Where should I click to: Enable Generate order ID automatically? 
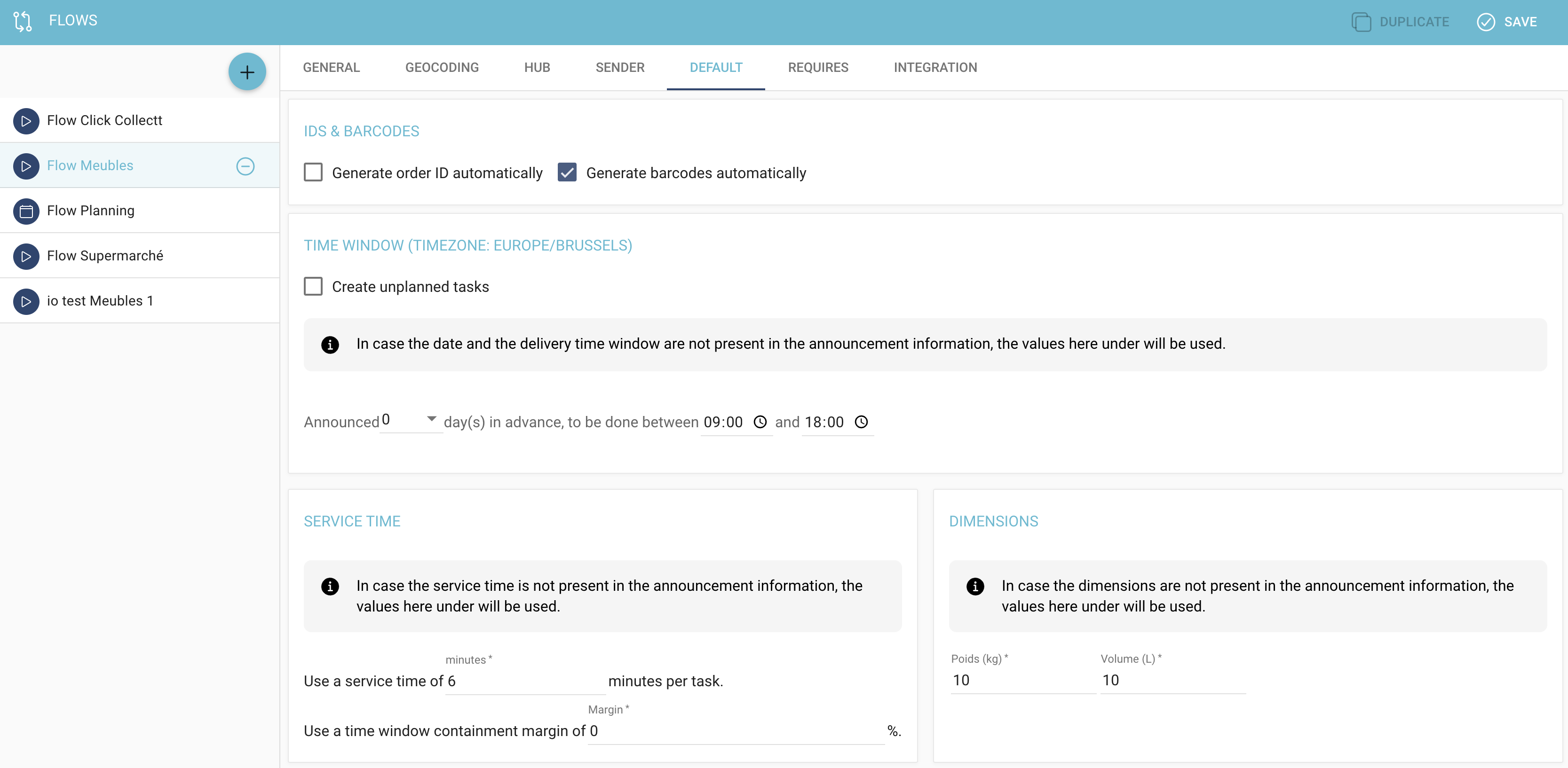coord(313,172)
